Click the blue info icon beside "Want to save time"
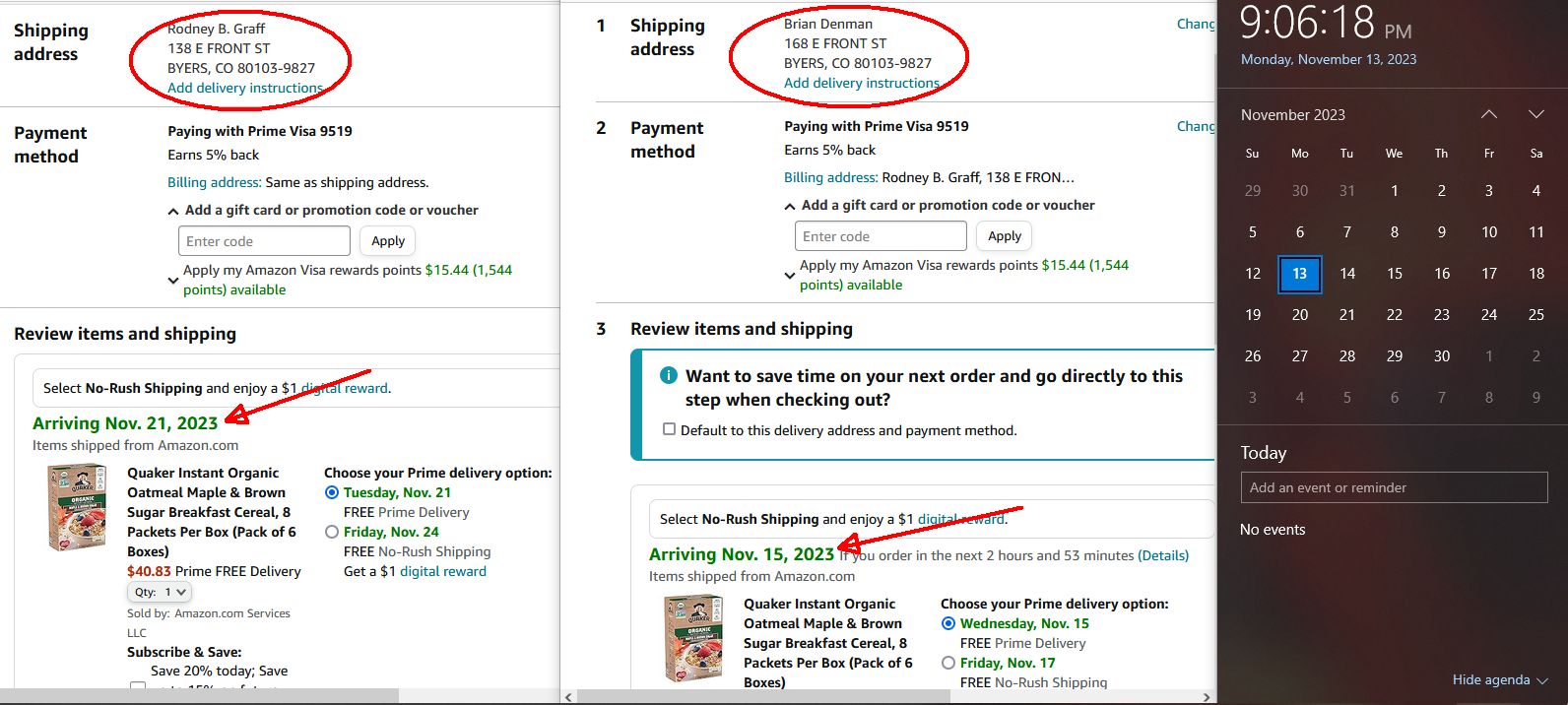This screenshot has width=1568, height=705. tap(669, 375)
